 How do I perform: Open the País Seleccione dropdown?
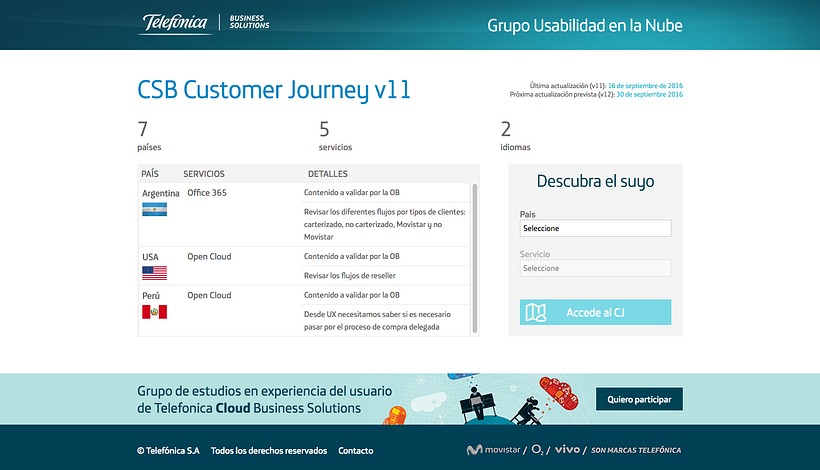595,228
